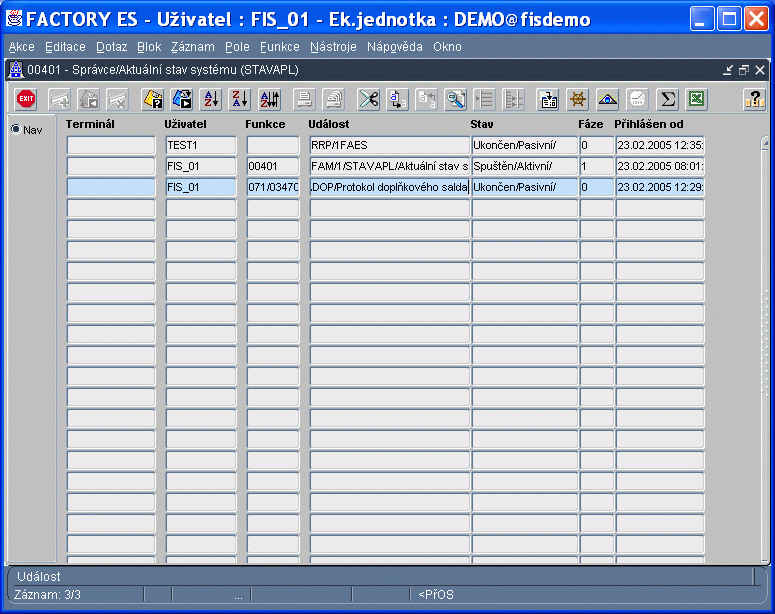Click the greyed paste field icon
The width and height of the screenshot is (775, 614).
coord(427,99)
